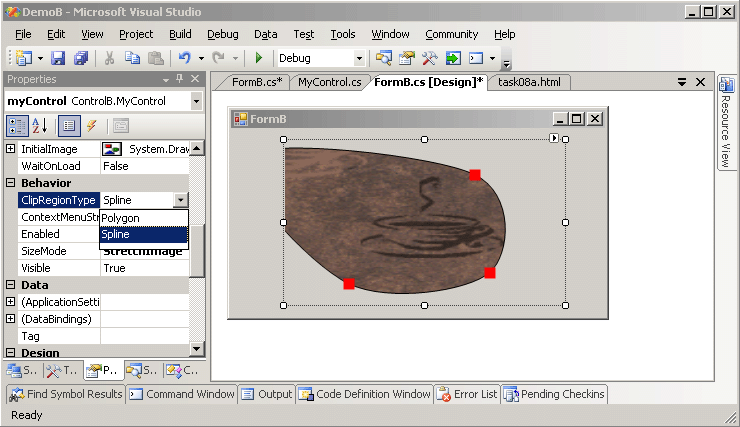This screenshot has height=427, width=740.
Task: Open New Project dropdown arrow
Action: [40, 59]
